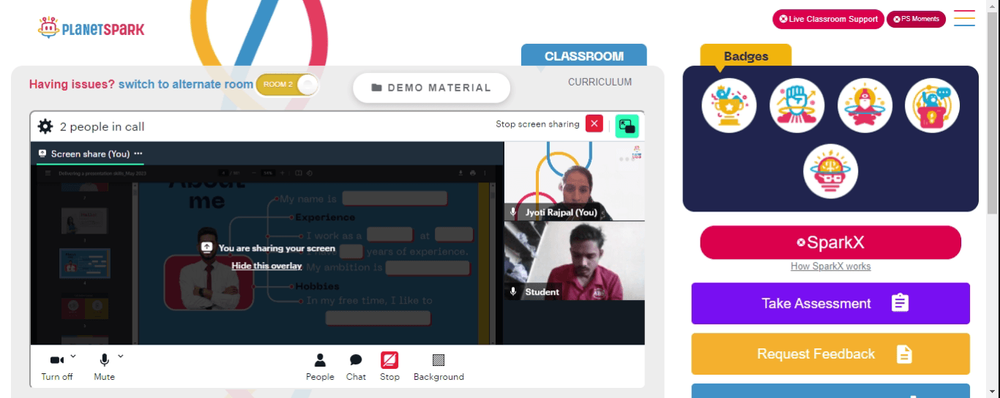
Task: Click the red Stop screen sharing X button
Action: point(594,124)
